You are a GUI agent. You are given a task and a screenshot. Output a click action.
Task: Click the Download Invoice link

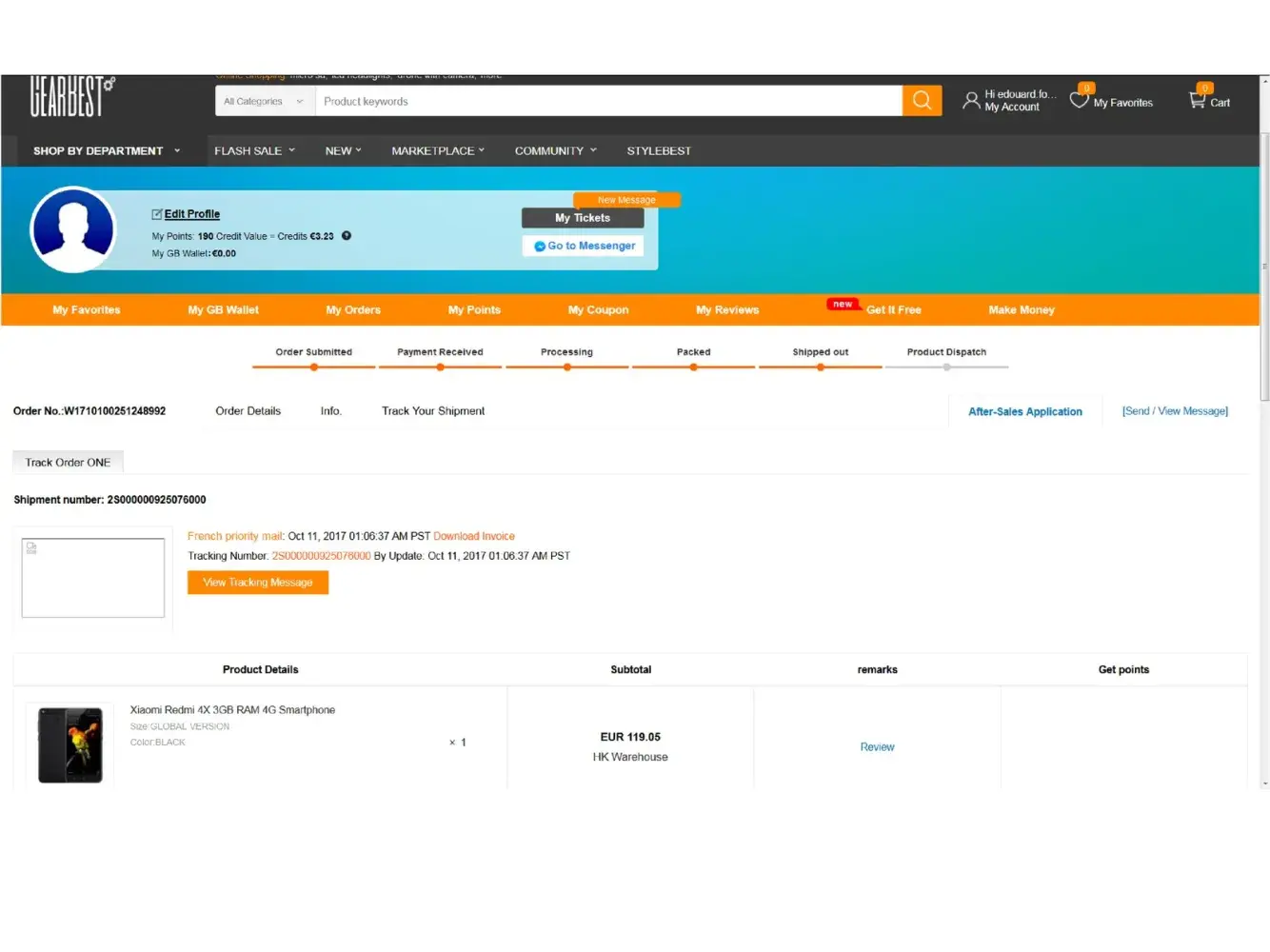pyautogui.click(x=474, y=537)
